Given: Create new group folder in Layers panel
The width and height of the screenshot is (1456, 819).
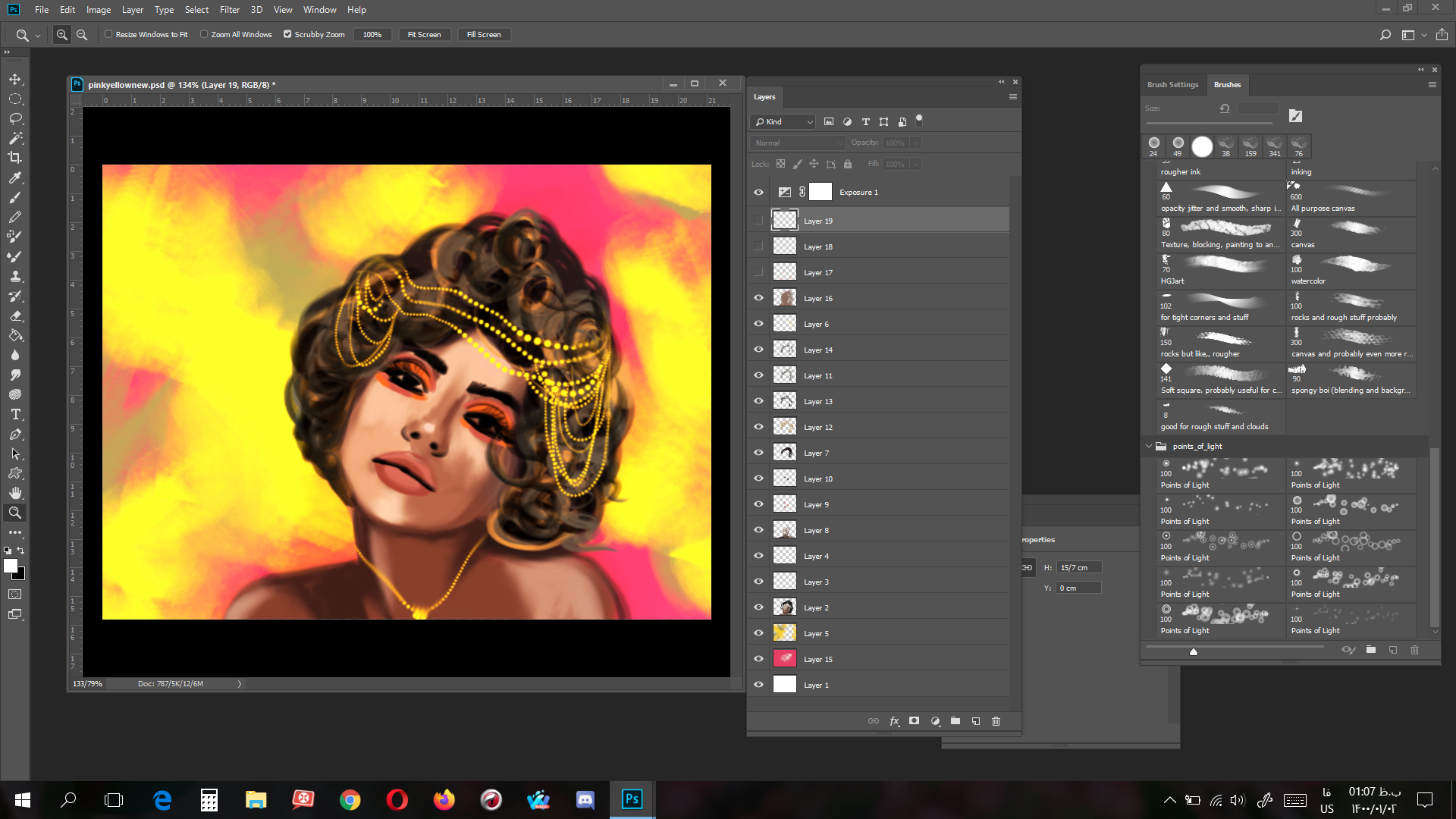Looking at the screenshot, I should click(955, 721).
